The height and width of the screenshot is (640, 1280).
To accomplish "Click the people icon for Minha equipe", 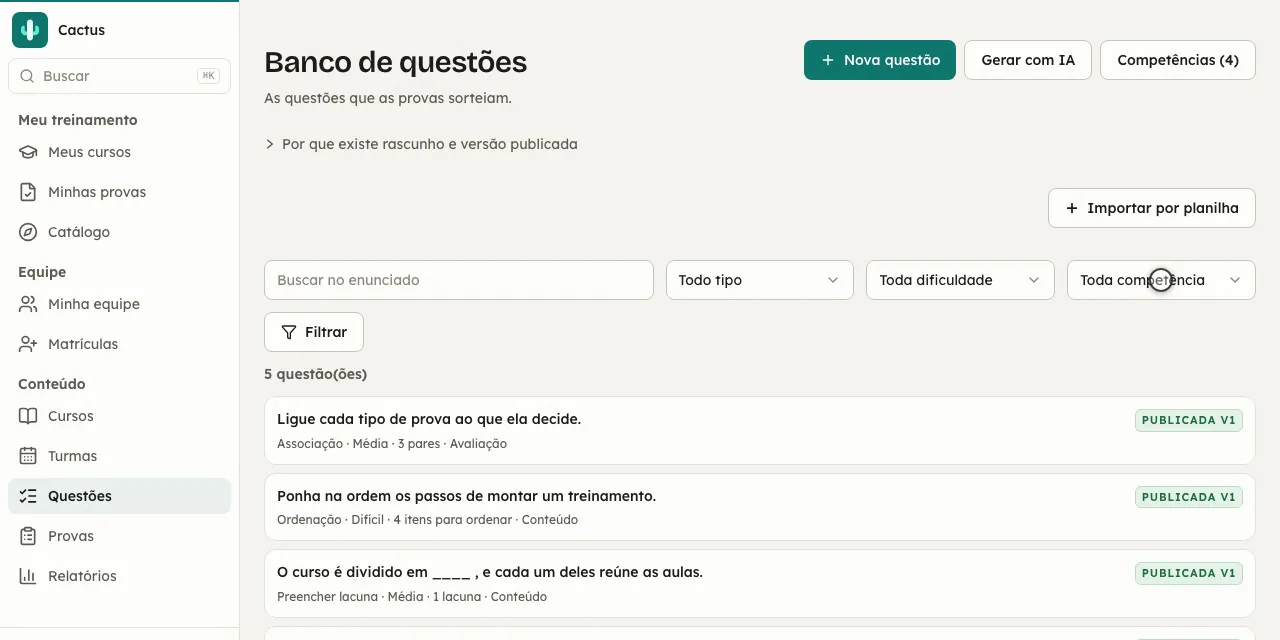I will coord(28,304).
